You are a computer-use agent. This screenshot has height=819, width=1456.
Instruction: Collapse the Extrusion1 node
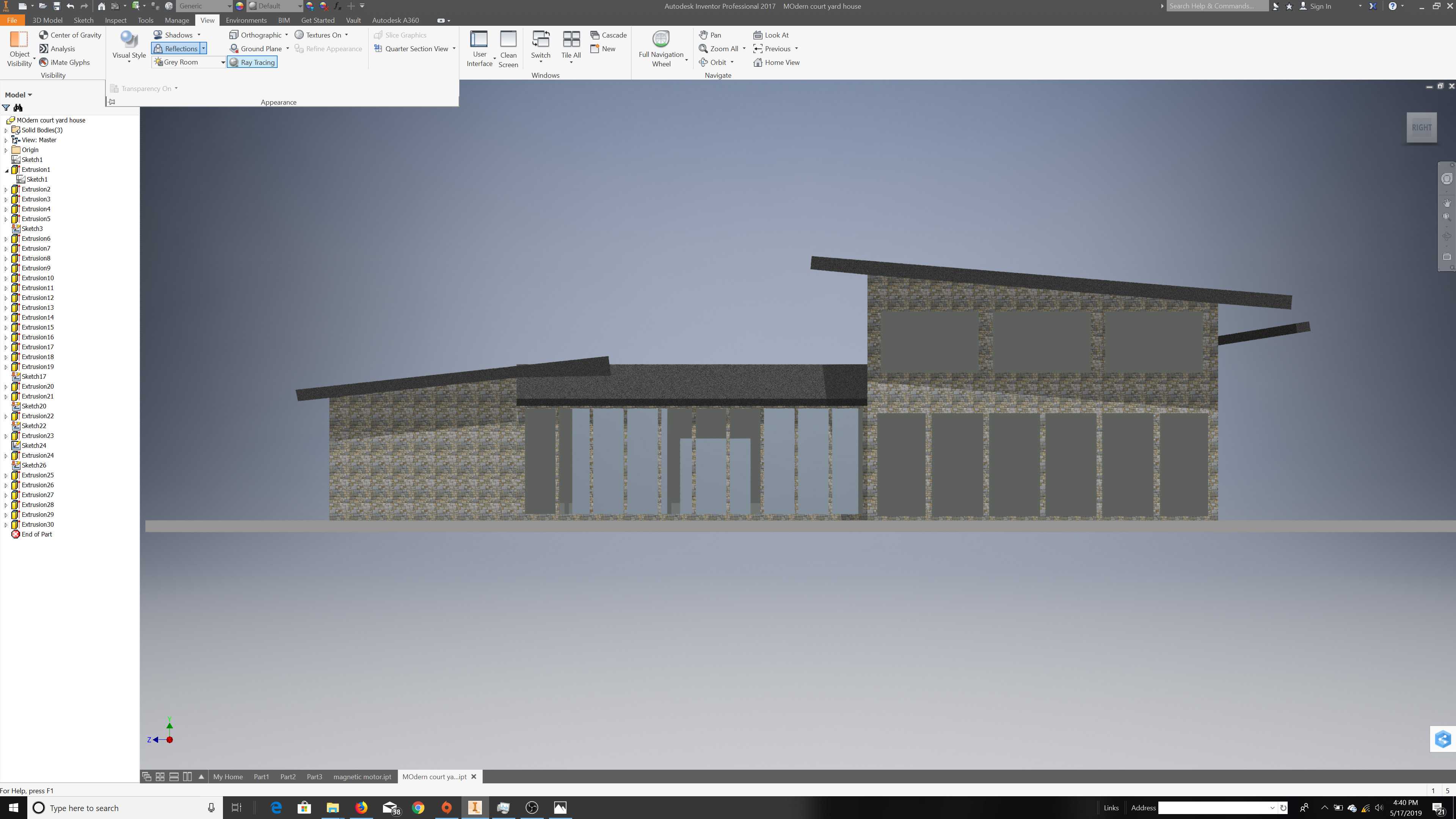coord(6,170)
